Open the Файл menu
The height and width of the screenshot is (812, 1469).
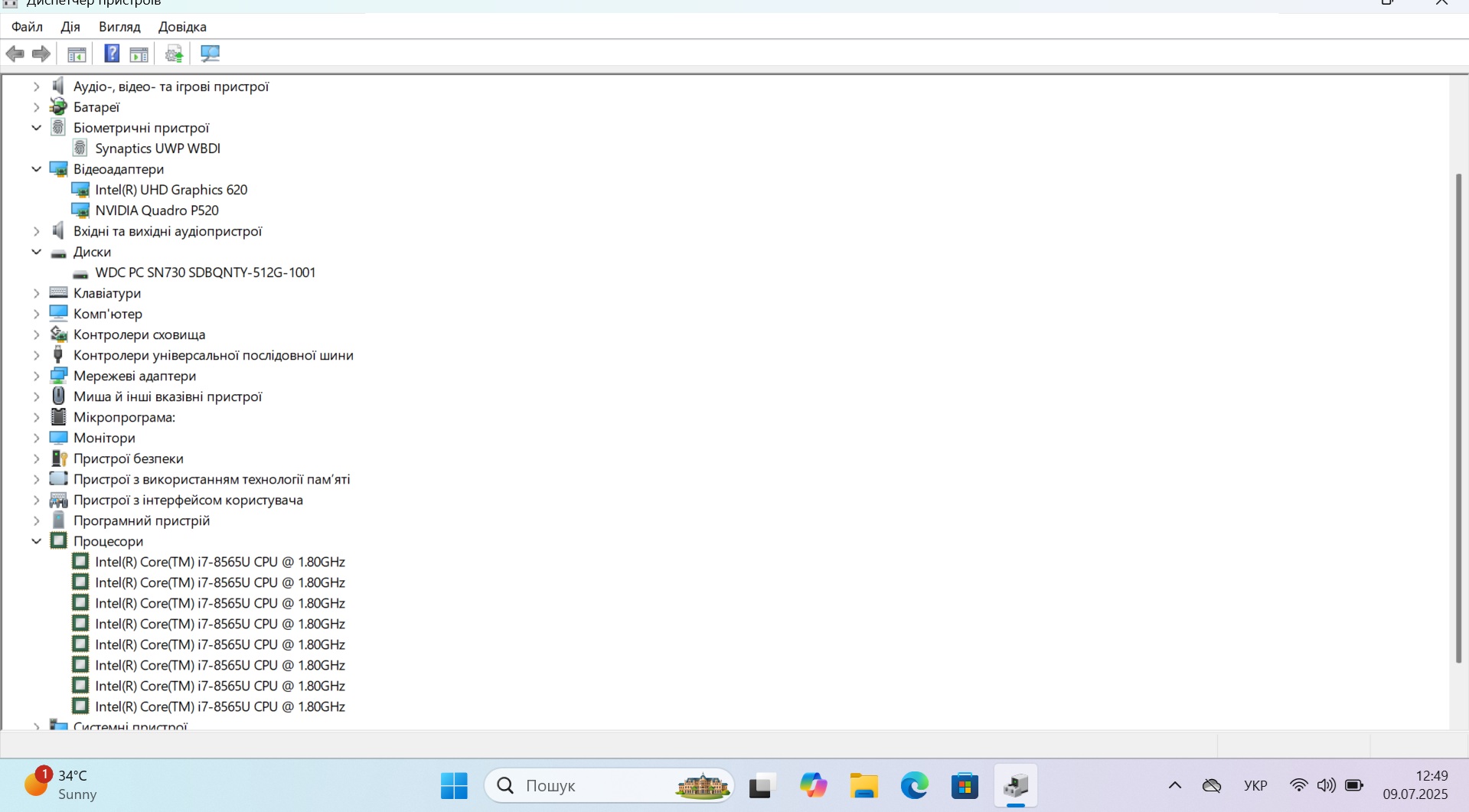[x=27, y=27]
